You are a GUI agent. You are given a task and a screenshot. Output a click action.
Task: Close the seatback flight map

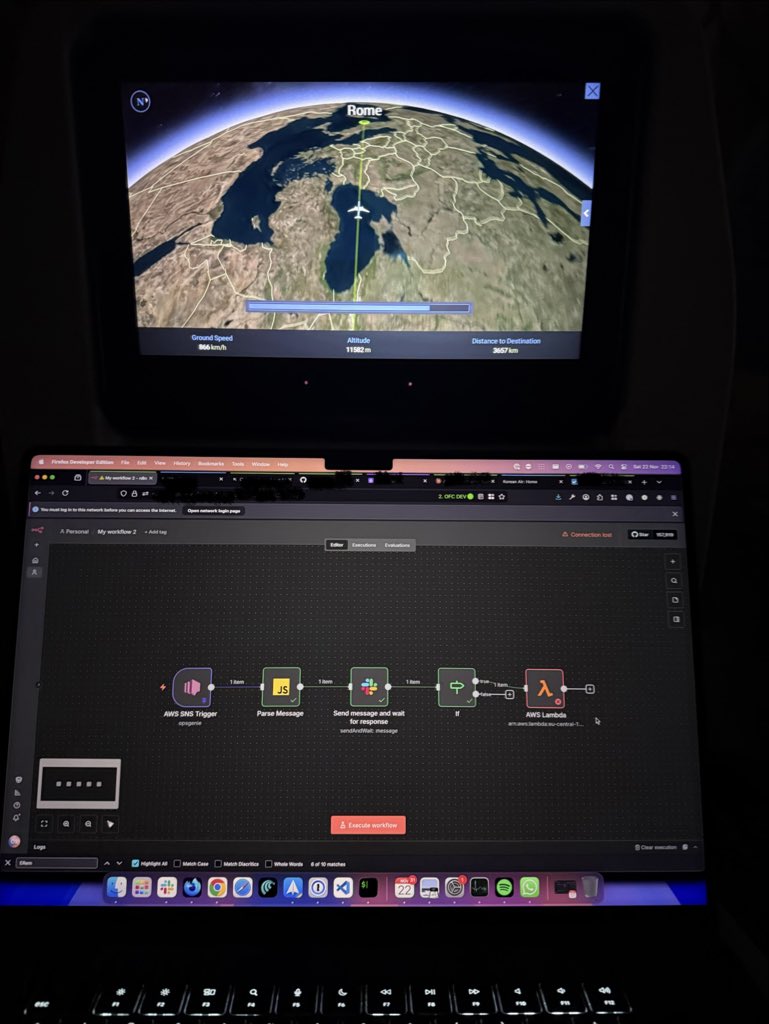tap(592, 91)
